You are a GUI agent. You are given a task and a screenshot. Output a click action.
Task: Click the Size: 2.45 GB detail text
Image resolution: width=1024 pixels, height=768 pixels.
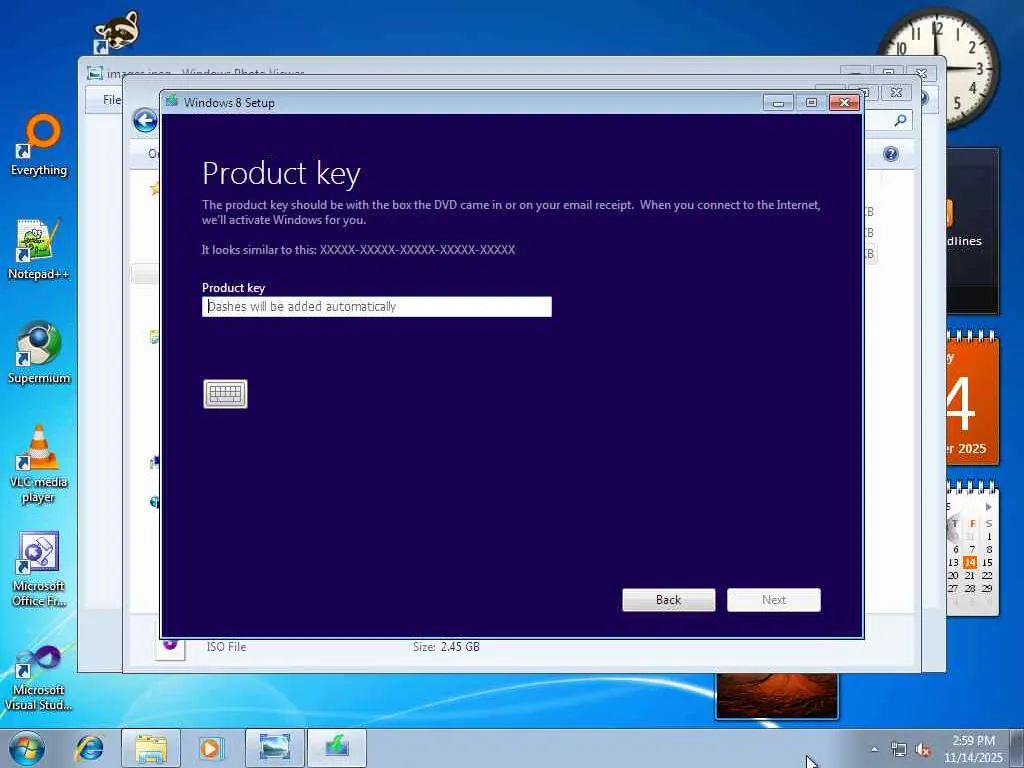tap(446, 647)
